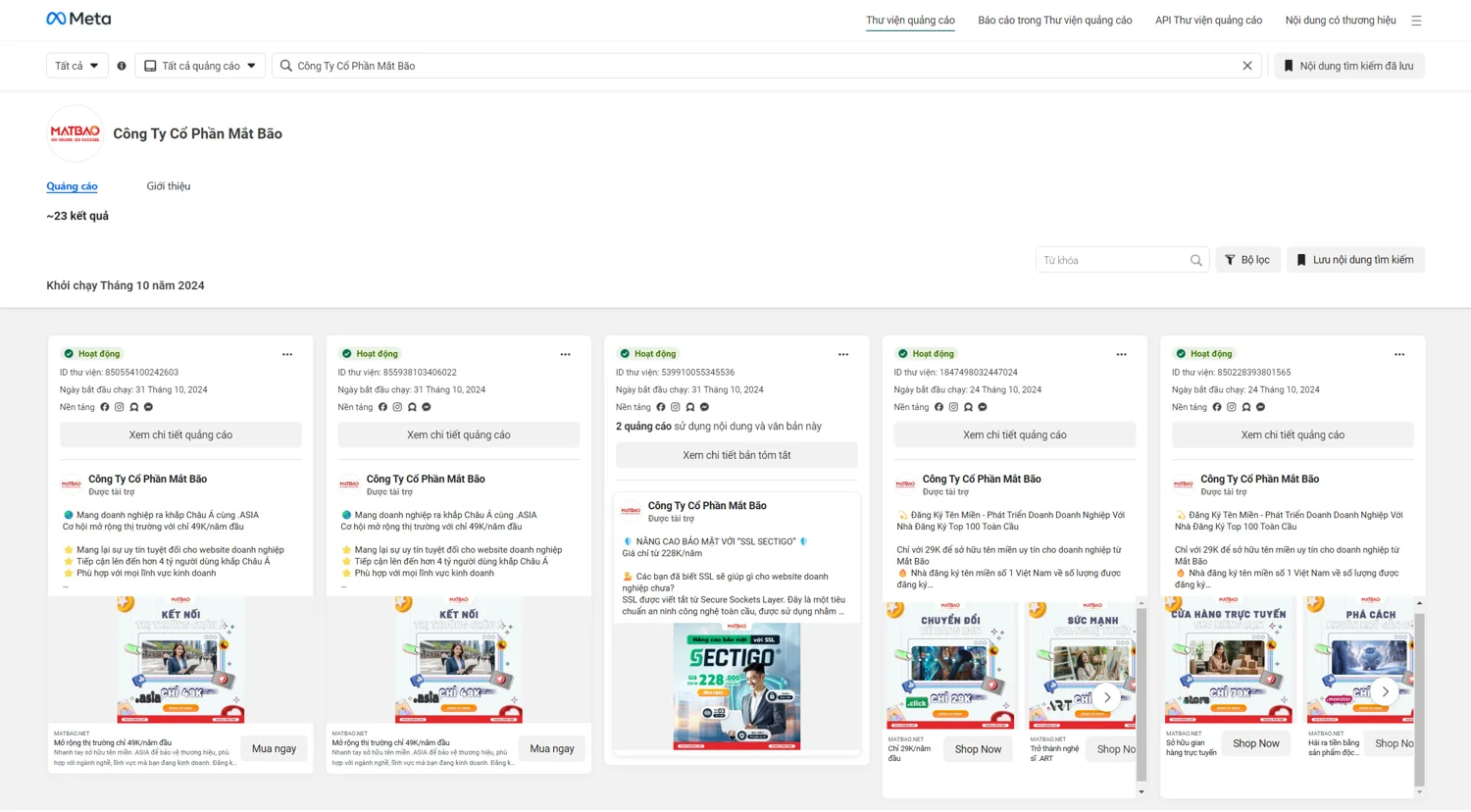
Task: Click advertiser name link in ad 850228393801565
Action: point(1259,479)
